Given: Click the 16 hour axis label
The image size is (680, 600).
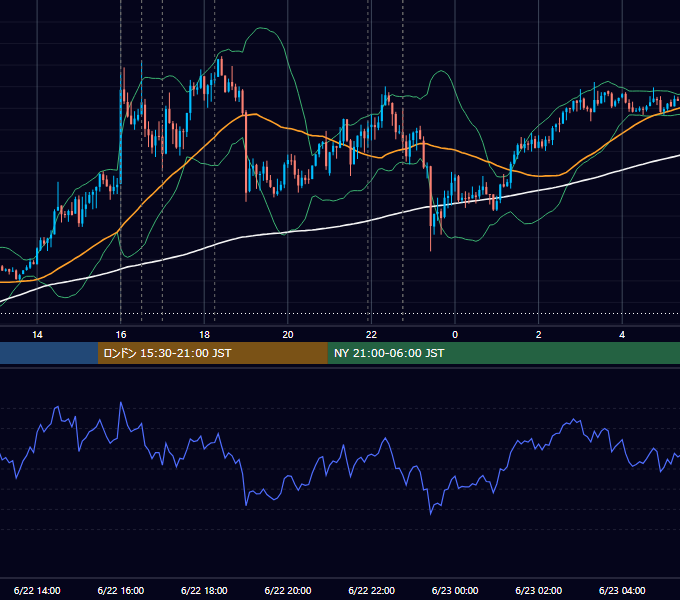Looking at the screenshot, I should tap(121, 335).
